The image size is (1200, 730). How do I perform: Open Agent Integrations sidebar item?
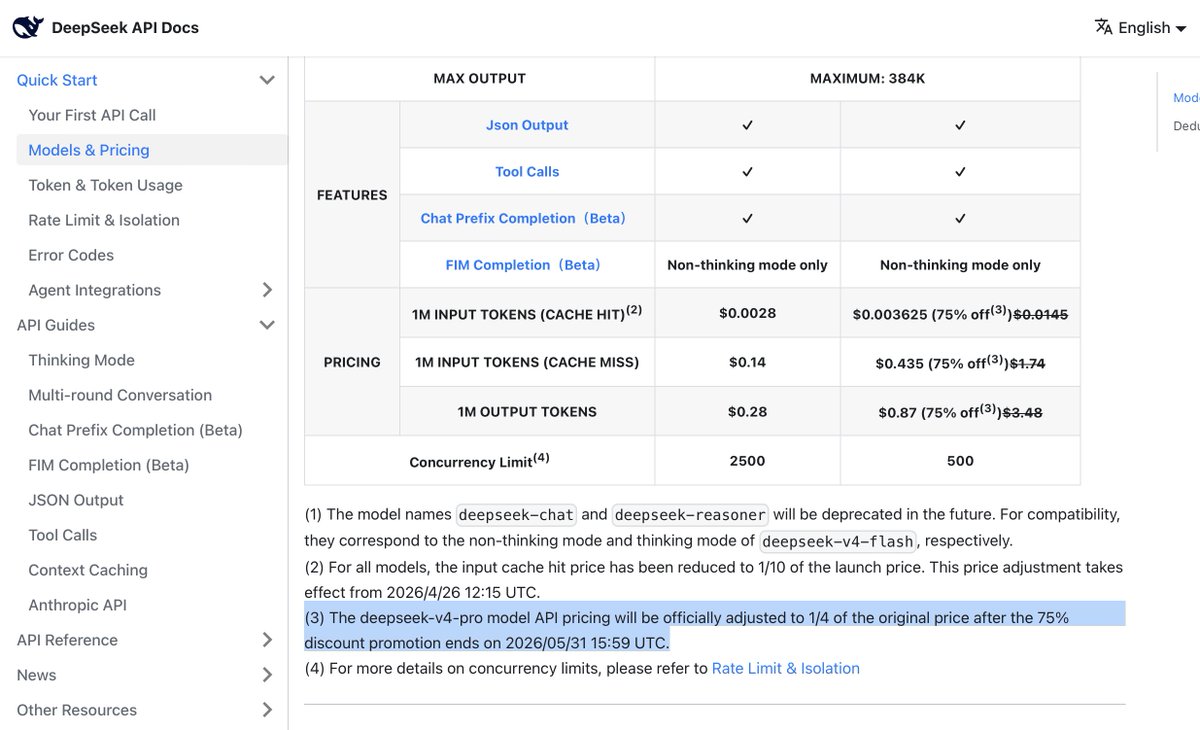(x=94, y=290)
